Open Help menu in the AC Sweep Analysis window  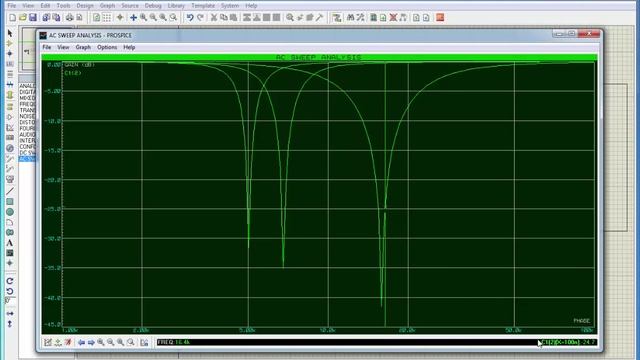[x=129, y=47]
